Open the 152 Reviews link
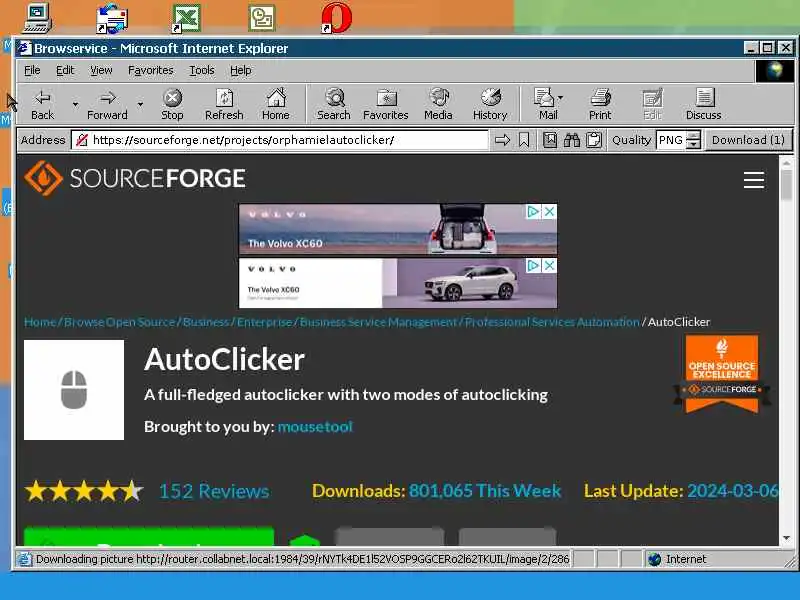The width and height of the screenshot is (800, 600). point(214,491)
